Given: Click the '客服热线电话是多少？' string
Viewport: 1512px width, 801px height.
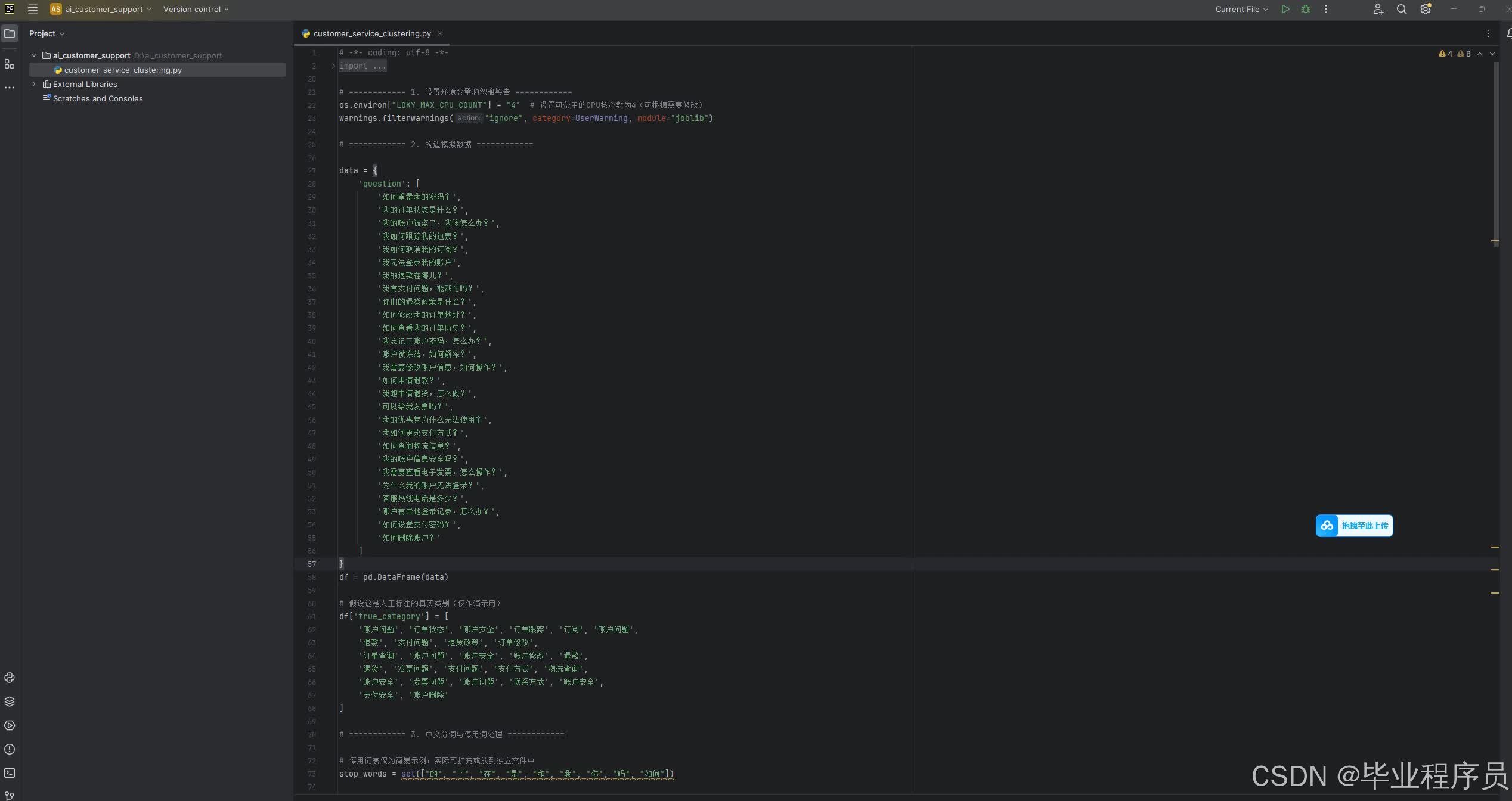Looking at the screenshot, I should click(x=421, y=498).
